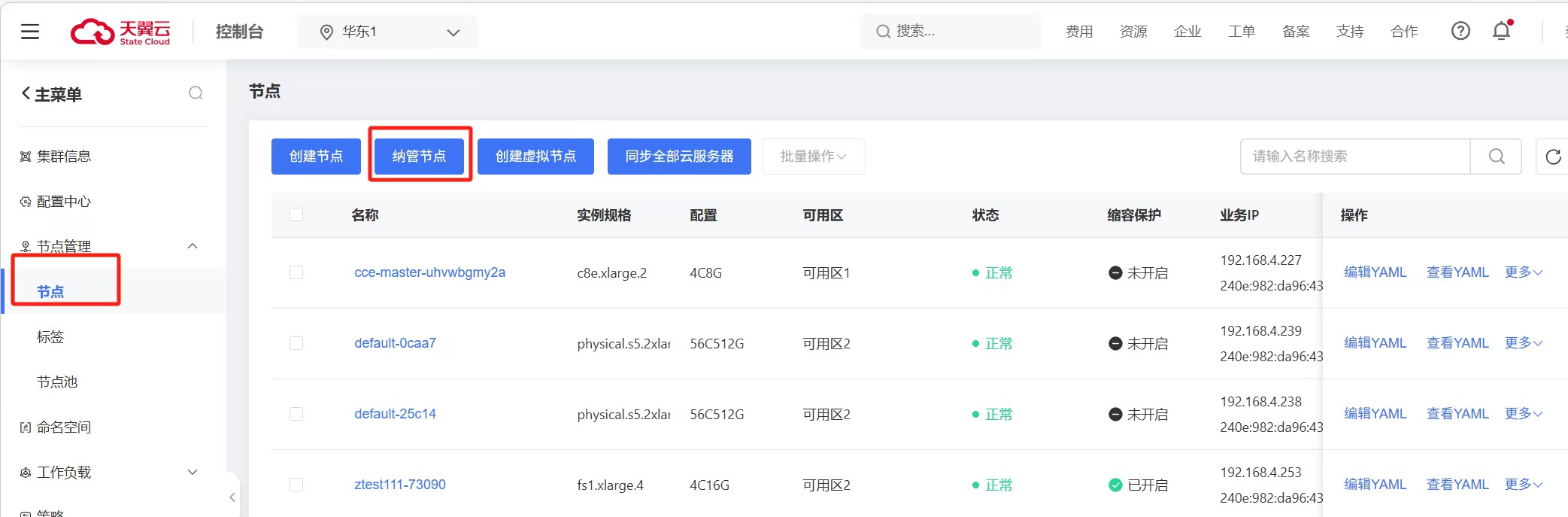Click the node search magnifier button
The image size is (1568, 517).
tap(1497, 157)
